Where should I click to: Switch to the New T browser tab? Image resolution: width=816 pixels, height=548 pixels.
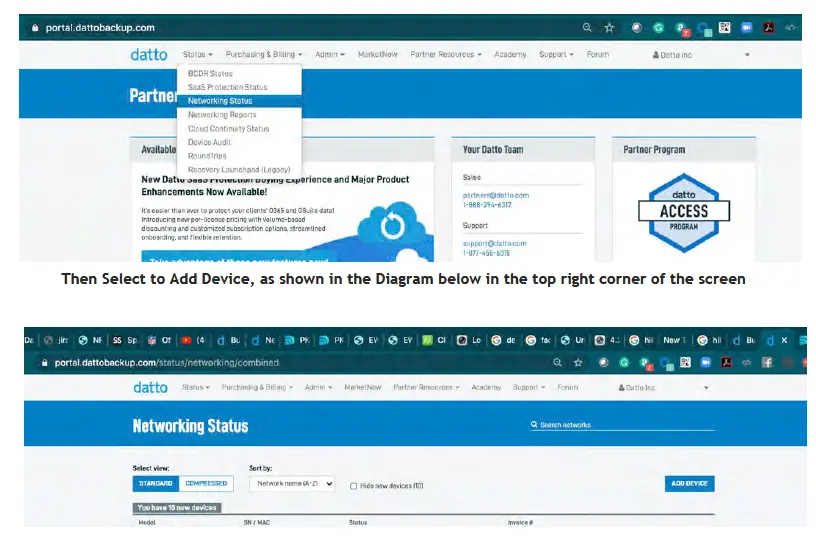674,340
